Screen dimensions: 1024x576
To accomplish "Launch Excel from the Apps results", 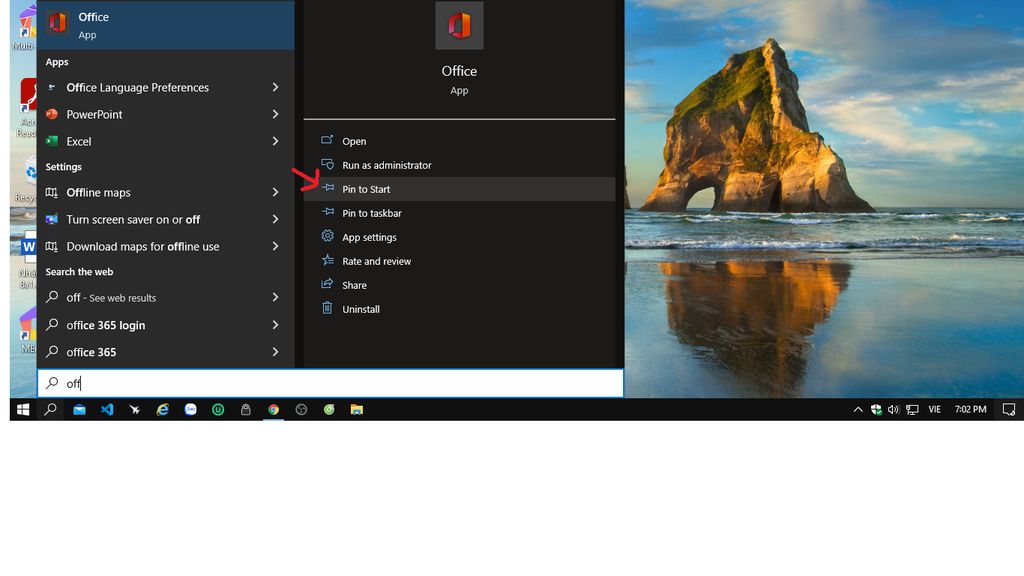I will point(78,142).
